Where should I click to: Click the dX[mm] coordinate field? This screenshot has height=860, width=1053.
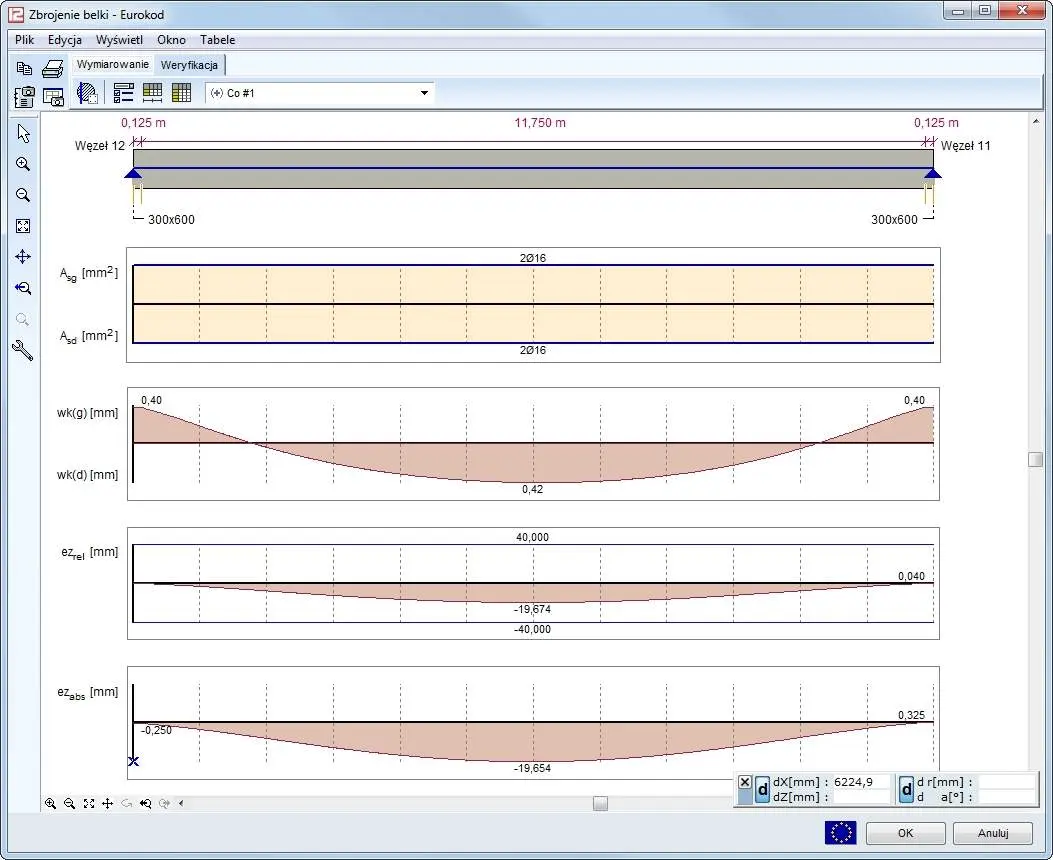pos(860,783)
